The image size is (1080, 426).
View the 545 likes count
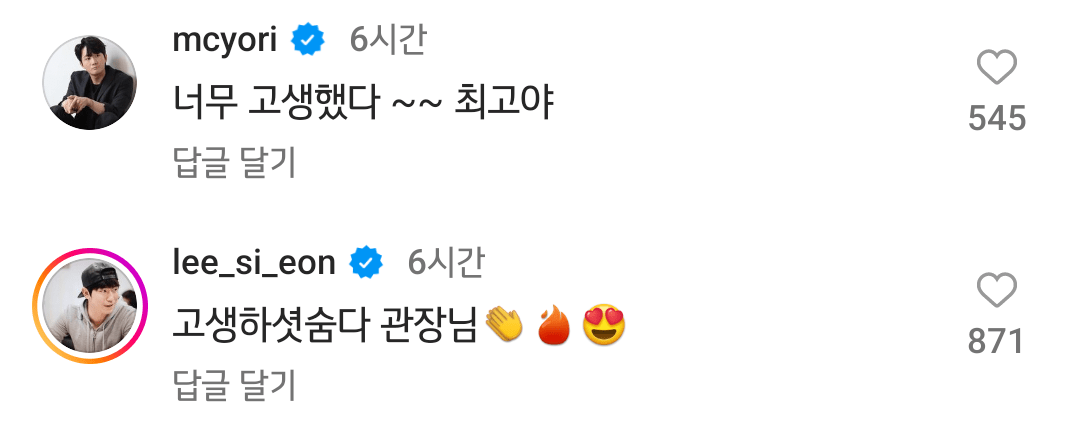point(997,119)
